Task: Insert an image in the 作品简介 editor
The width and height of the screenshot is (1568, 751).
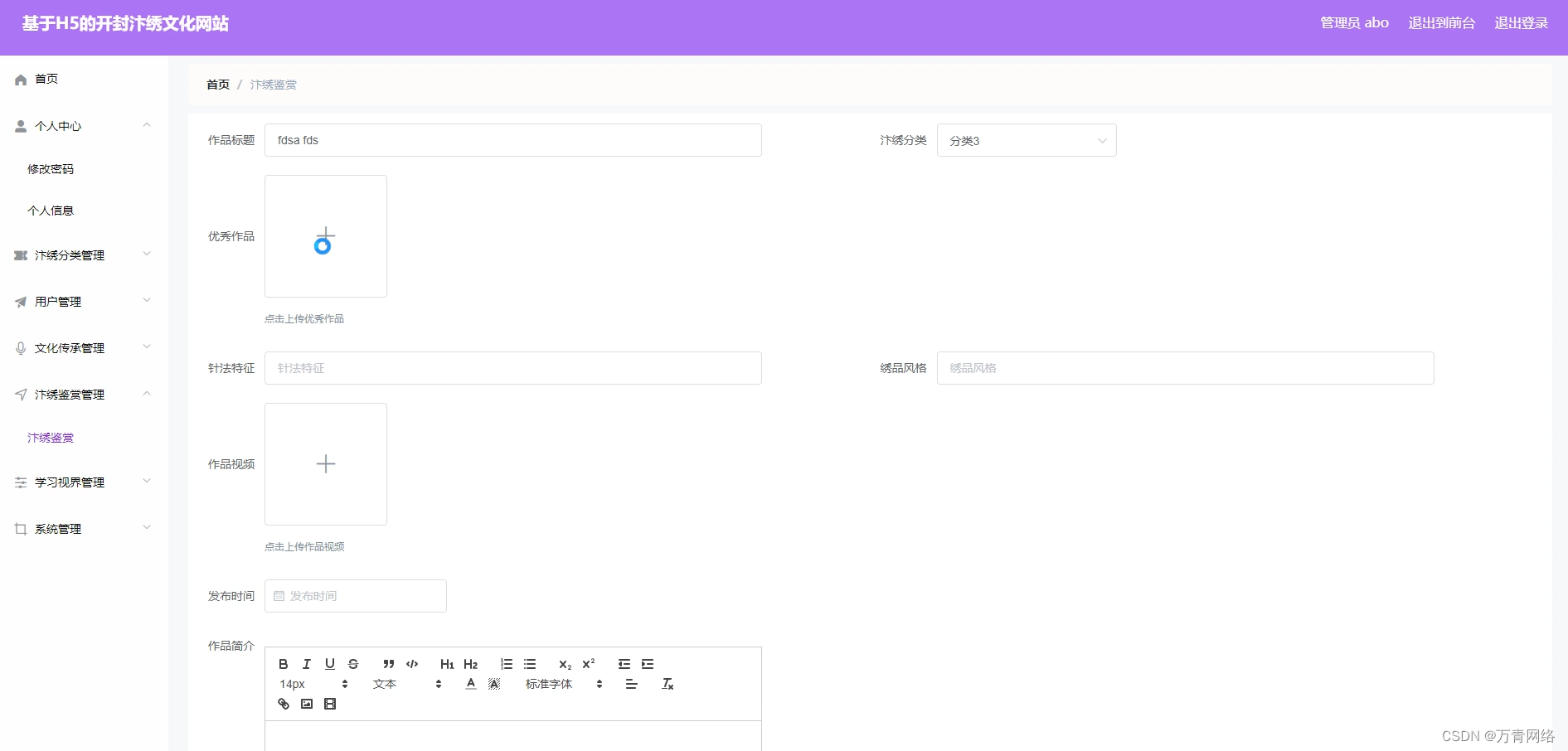Action: point(306,704)
